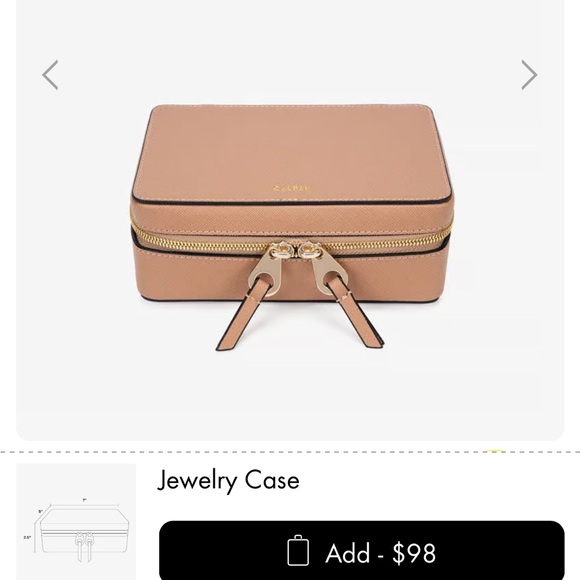Click the tan jewelry case lid
Screen dimensions: 580x580
(292, 154)
